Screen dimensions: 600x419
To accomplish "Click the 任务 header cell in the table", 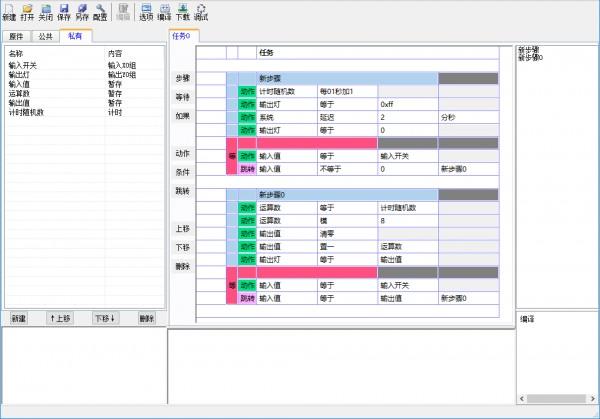I will tap(377, 53).
